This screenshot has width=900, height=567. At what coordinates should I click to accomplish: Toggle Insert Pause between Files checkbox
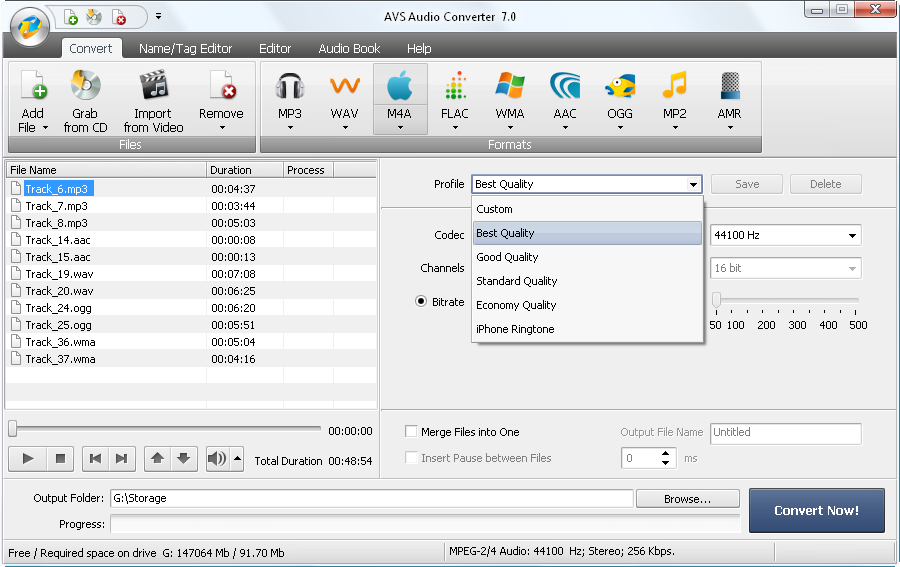coord(411,457)
